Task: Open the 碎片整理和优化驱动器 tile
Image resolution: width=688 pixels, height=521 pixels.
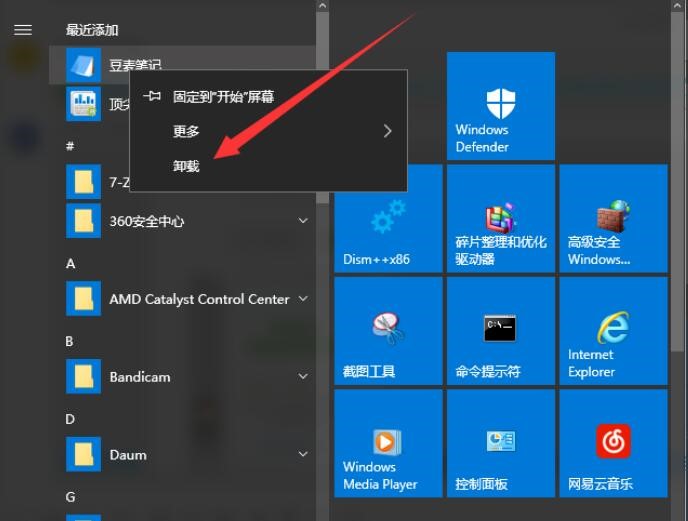Action: pyautogui.click(x=501, y=219)
